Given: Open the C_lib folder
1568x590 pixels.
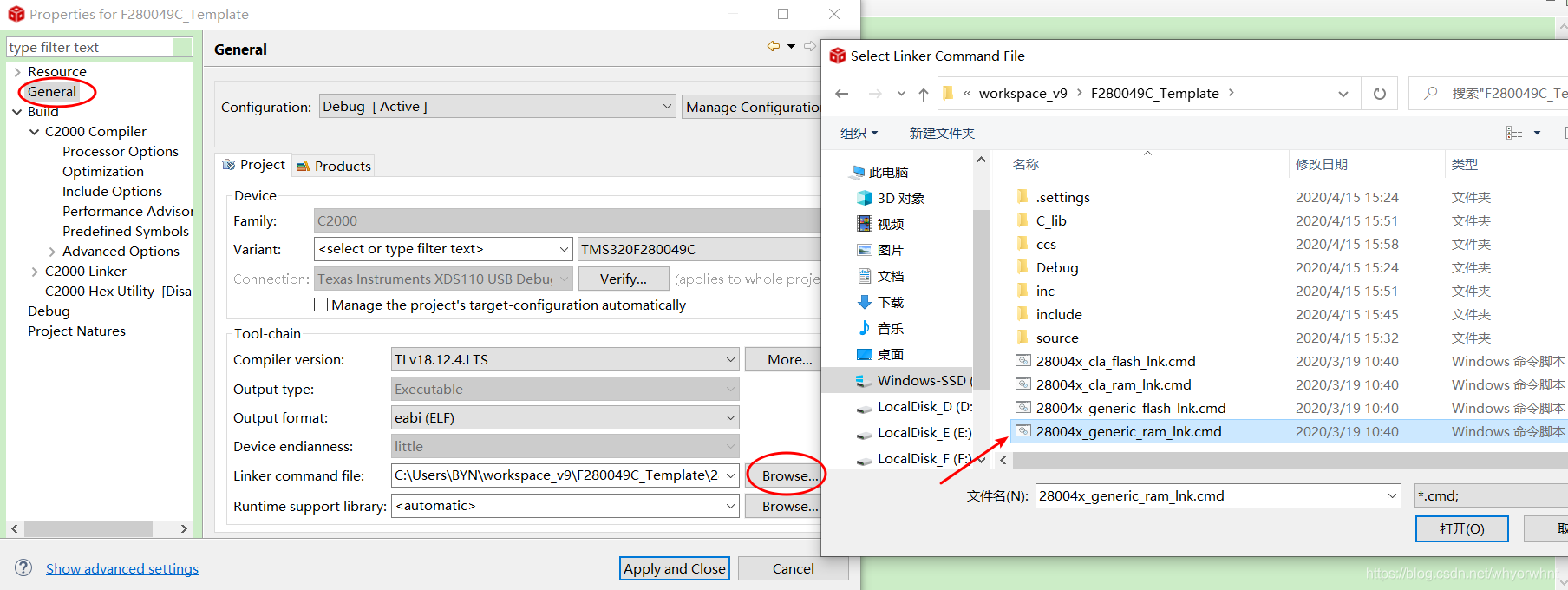Looking at the screenshot, I should click(x=1050, y=220).
